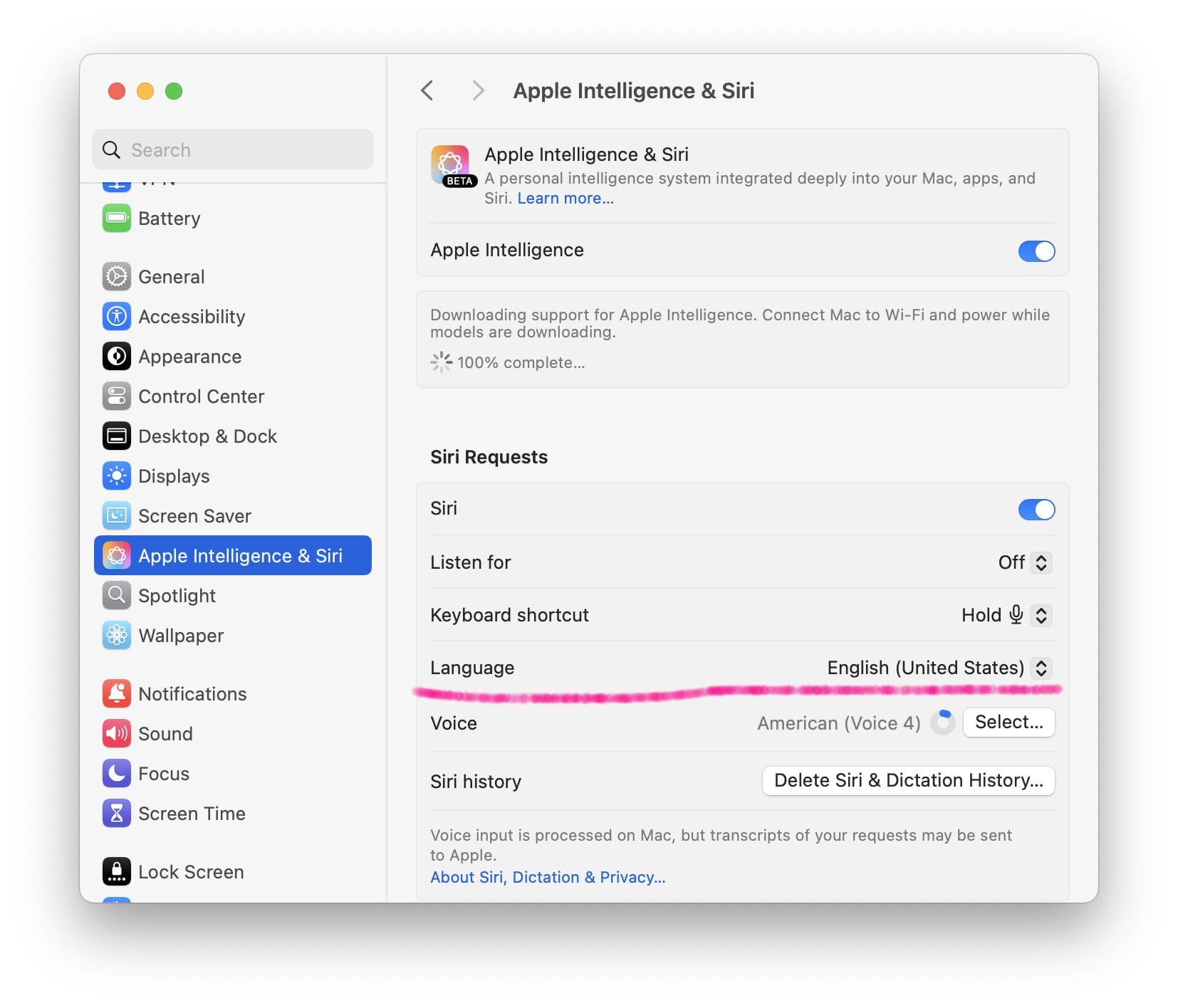Toggle the Apple Intelligence switch
Screen dimensions: 1178x1008
[1036, 251]
